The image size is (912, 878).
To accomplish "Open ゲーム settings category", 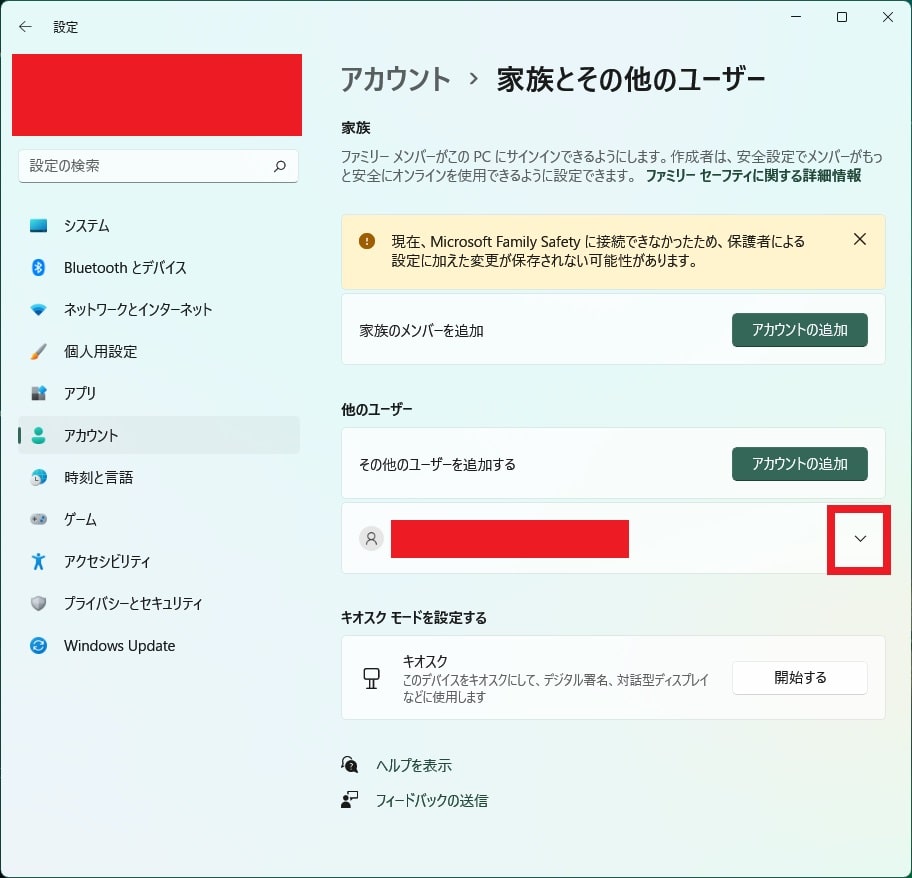I will pos(159,519).
